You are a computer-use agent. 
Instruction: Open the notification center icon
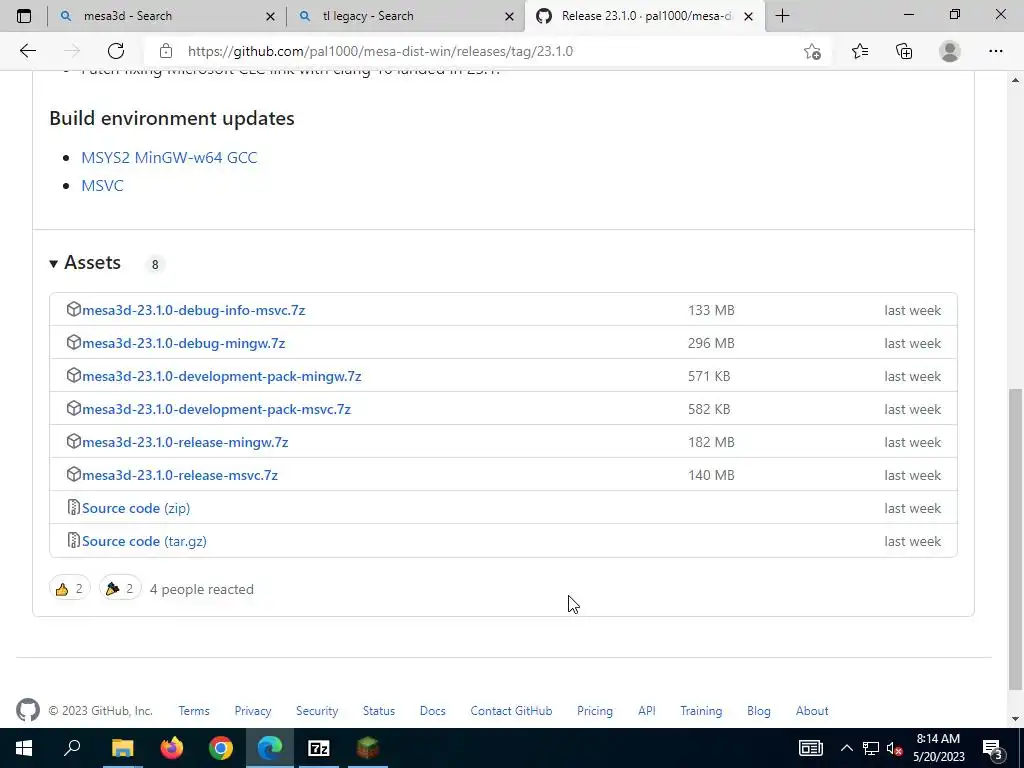tap(993, 748)
